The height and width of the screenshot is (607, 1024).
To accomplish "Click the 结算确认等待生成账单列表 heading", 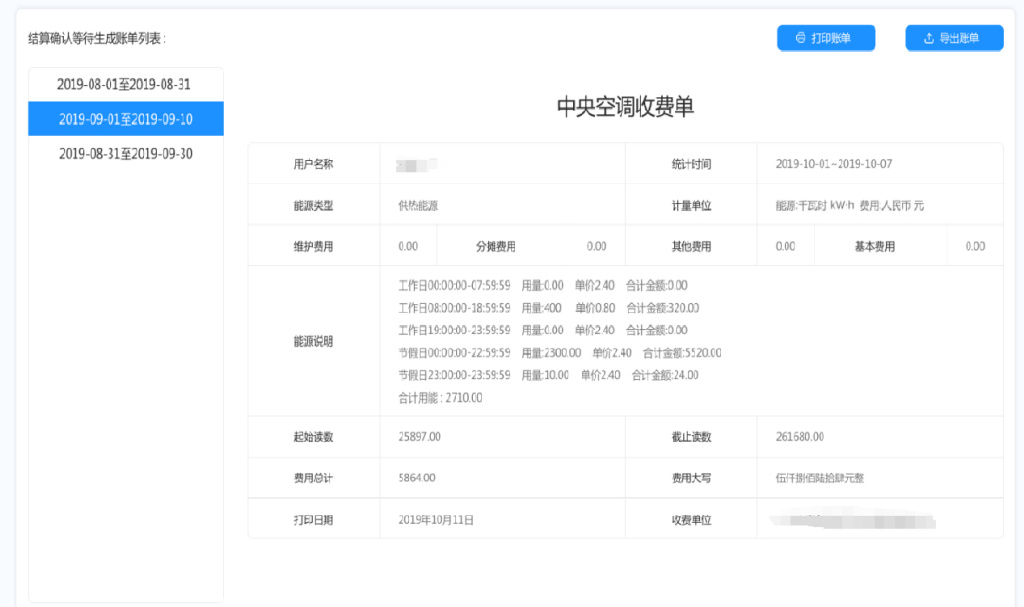I will point(97,39).
